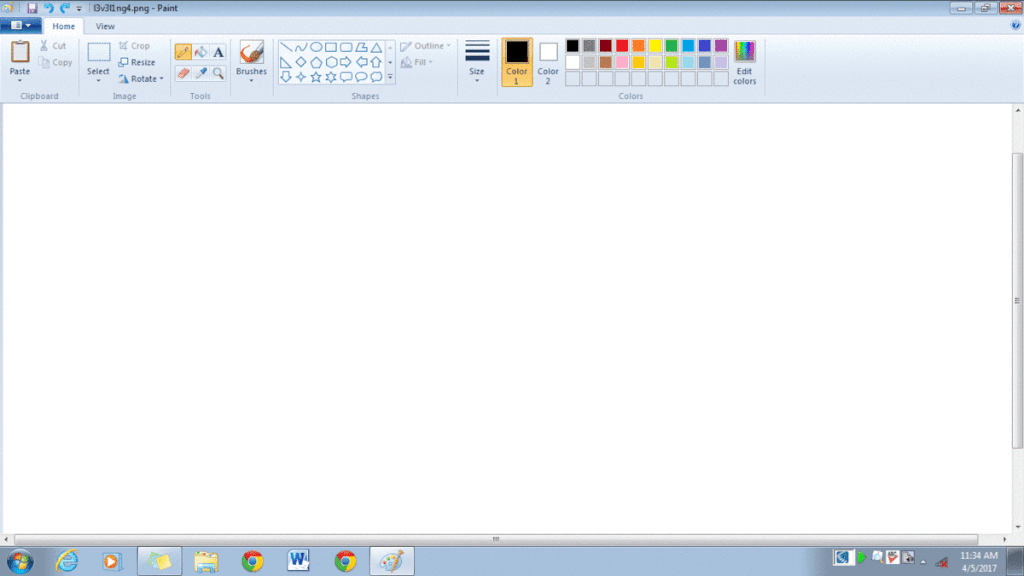Choose the Six-point star shape
The width and height of the screenshot is (1024, 576).
coord(331,77)
